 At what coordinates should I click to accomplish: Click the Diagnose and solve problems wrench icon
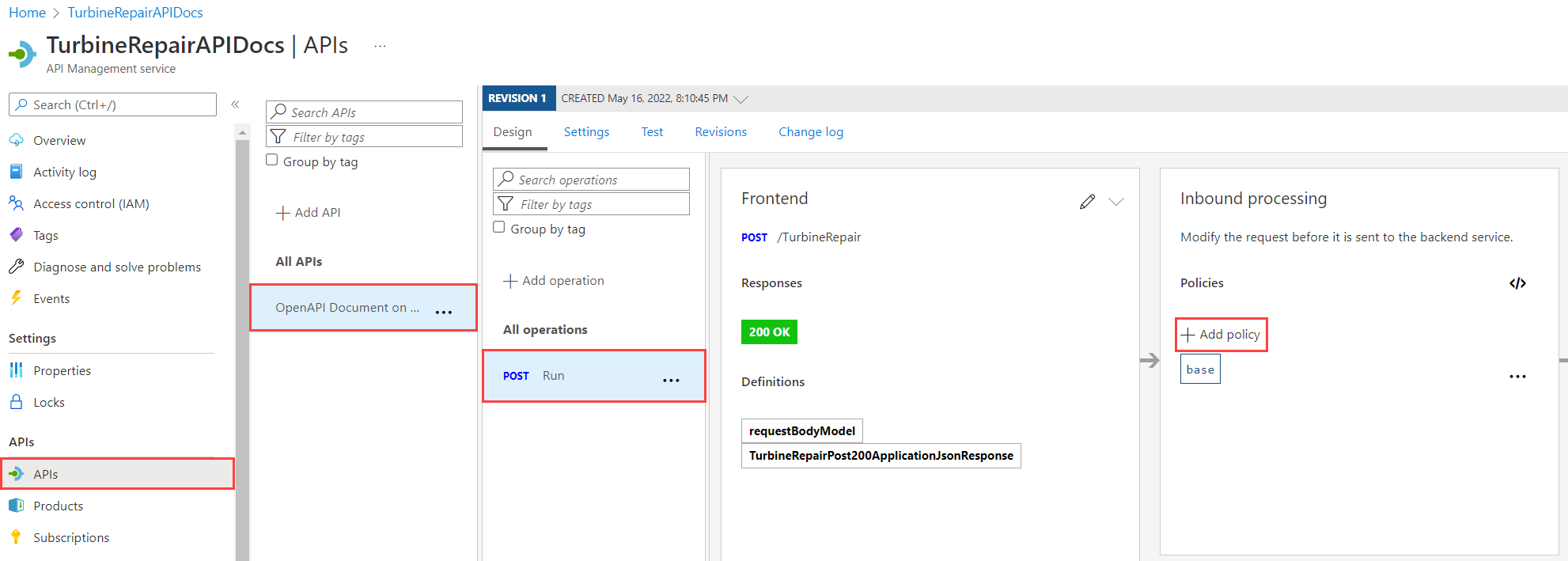[16, 267]
